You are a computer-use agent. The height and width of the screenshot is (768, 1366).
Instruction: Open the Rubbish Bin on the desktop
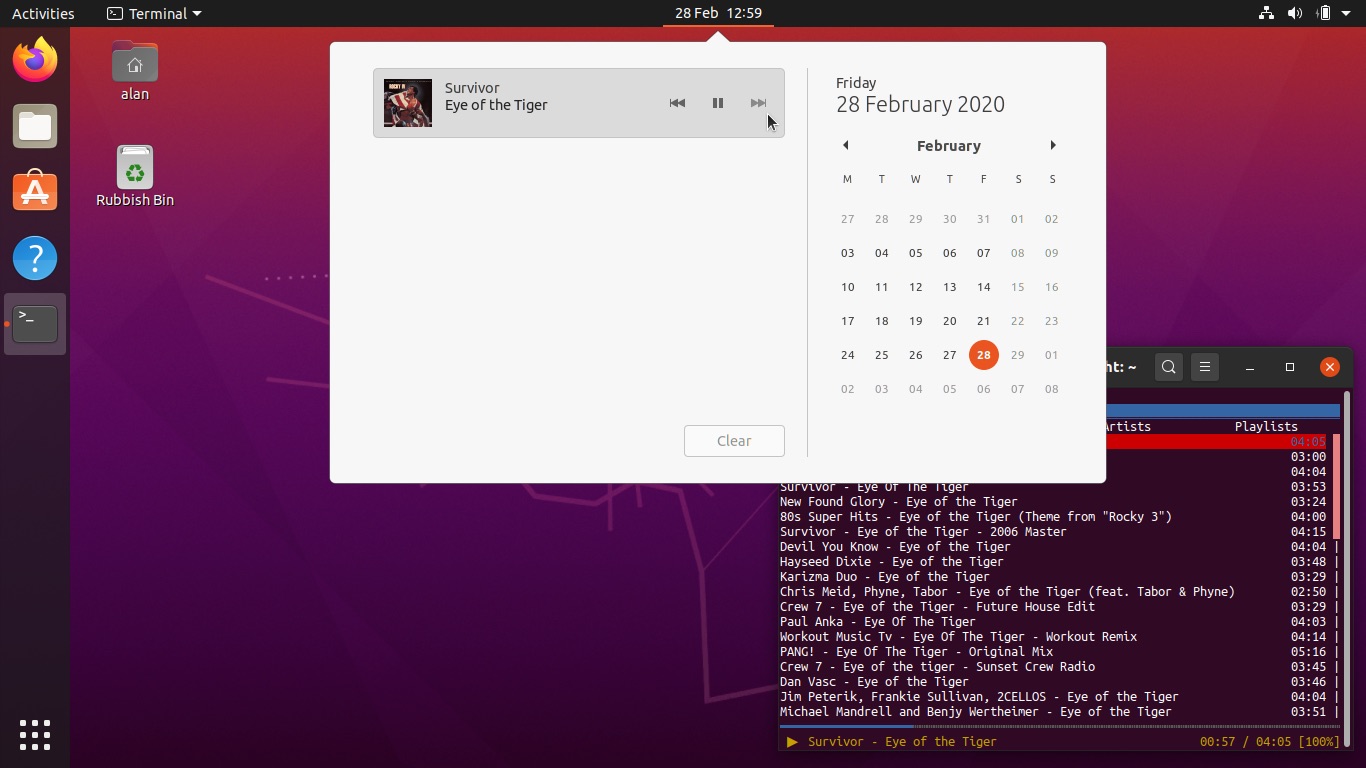134,165
